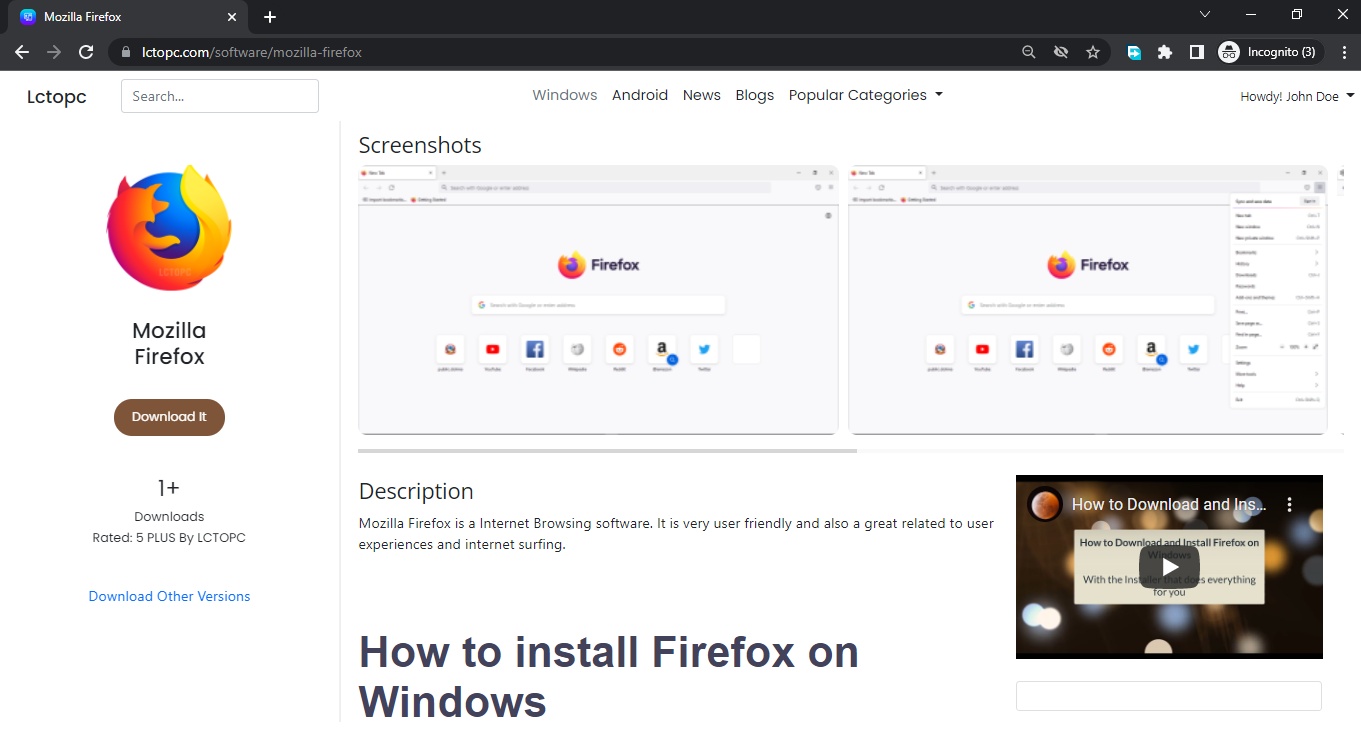Close the Mozilla Firefox tab
Image resolution: width=1361 pixels, height=733 pixels.
tap(232, 17)
